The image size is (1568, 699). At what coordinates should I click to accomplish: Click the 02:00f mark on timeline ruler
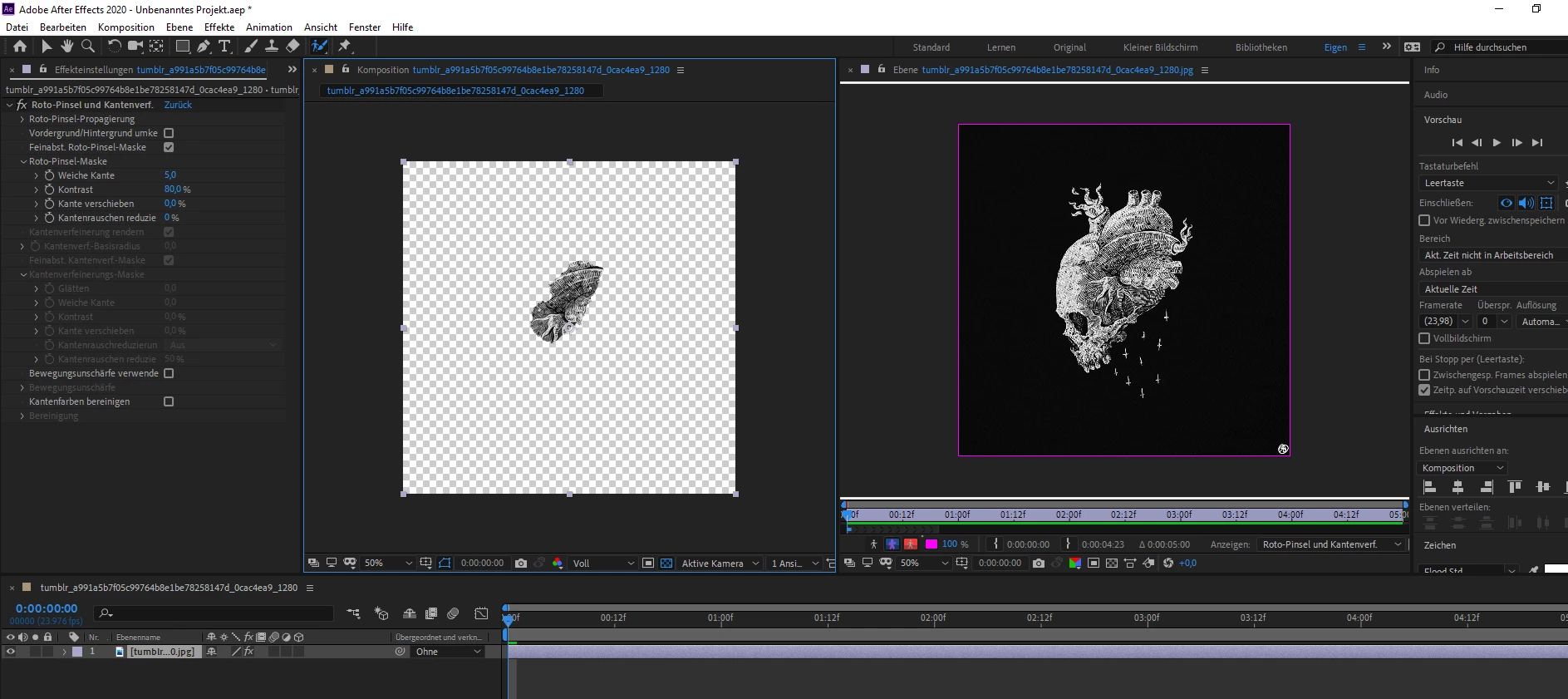pyautogui.click(x=933, y=618)
